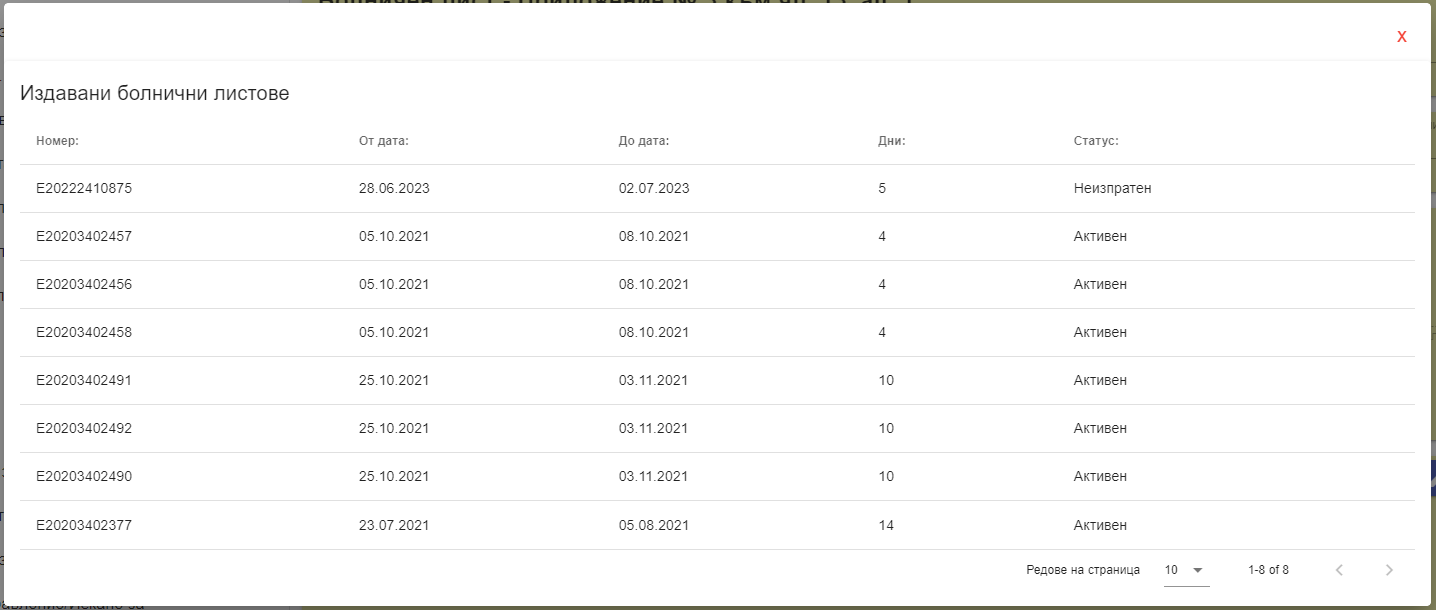Screen dimensions: 1436x610
Task: Click the E20203402456 number cell
Action: tap(84, 284)
